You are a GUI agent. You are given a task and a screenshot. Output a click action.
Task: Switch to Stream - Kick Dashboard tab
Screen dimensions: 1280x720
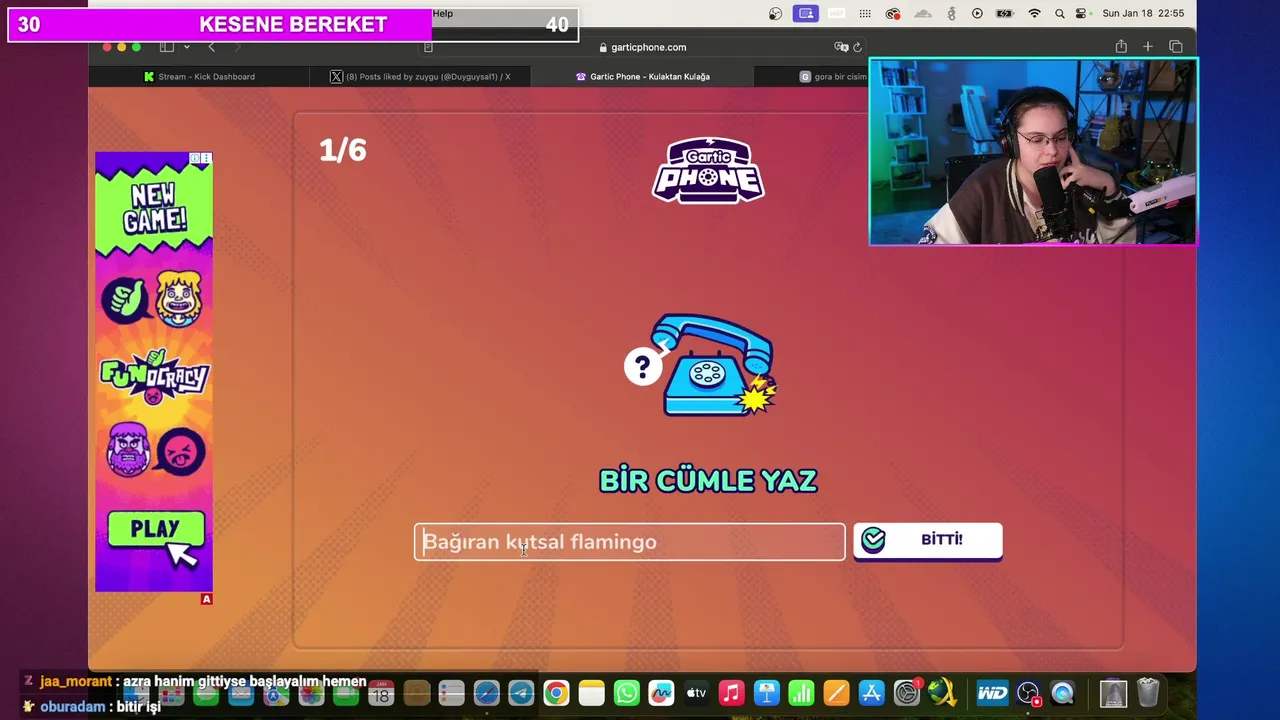coord(199,76)
